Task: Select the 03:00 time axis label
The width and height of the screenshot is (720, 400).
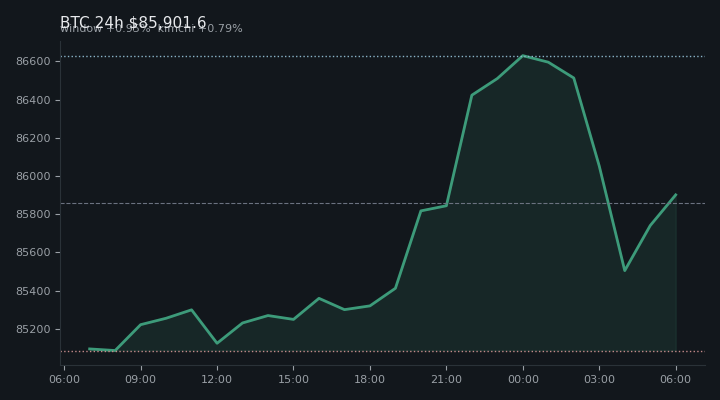Action: click(599, 379)
